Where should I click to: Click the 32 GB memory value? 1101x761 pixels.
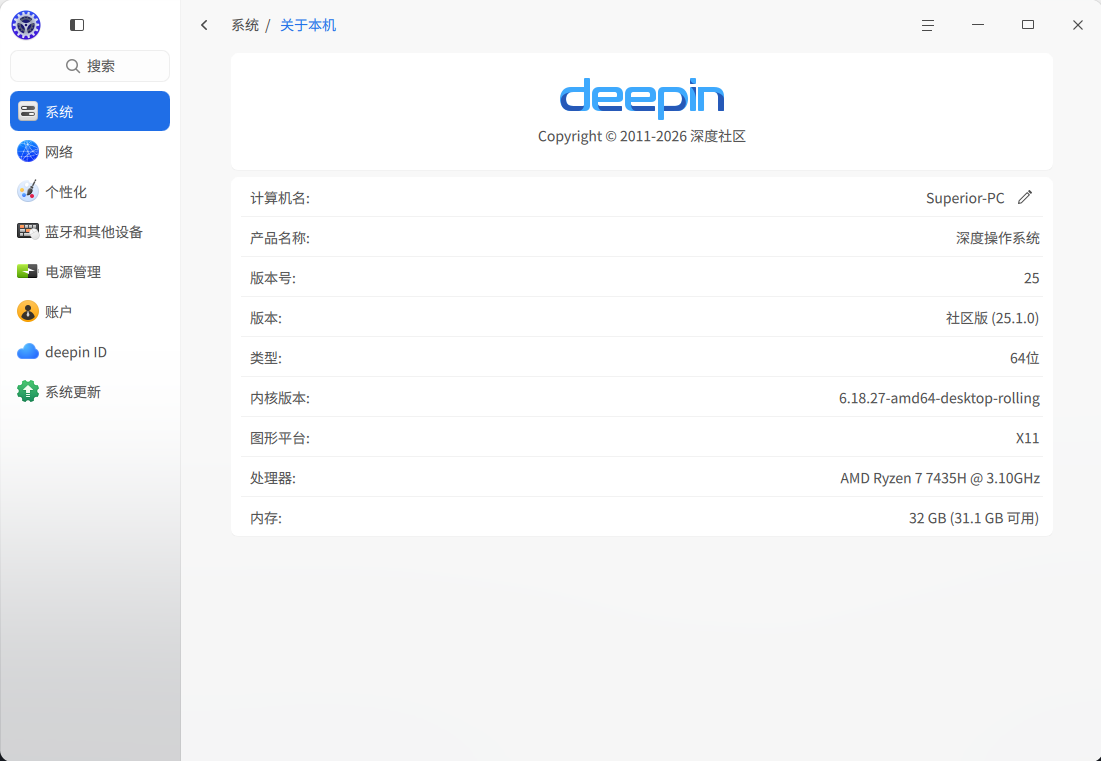coord(974,518)
